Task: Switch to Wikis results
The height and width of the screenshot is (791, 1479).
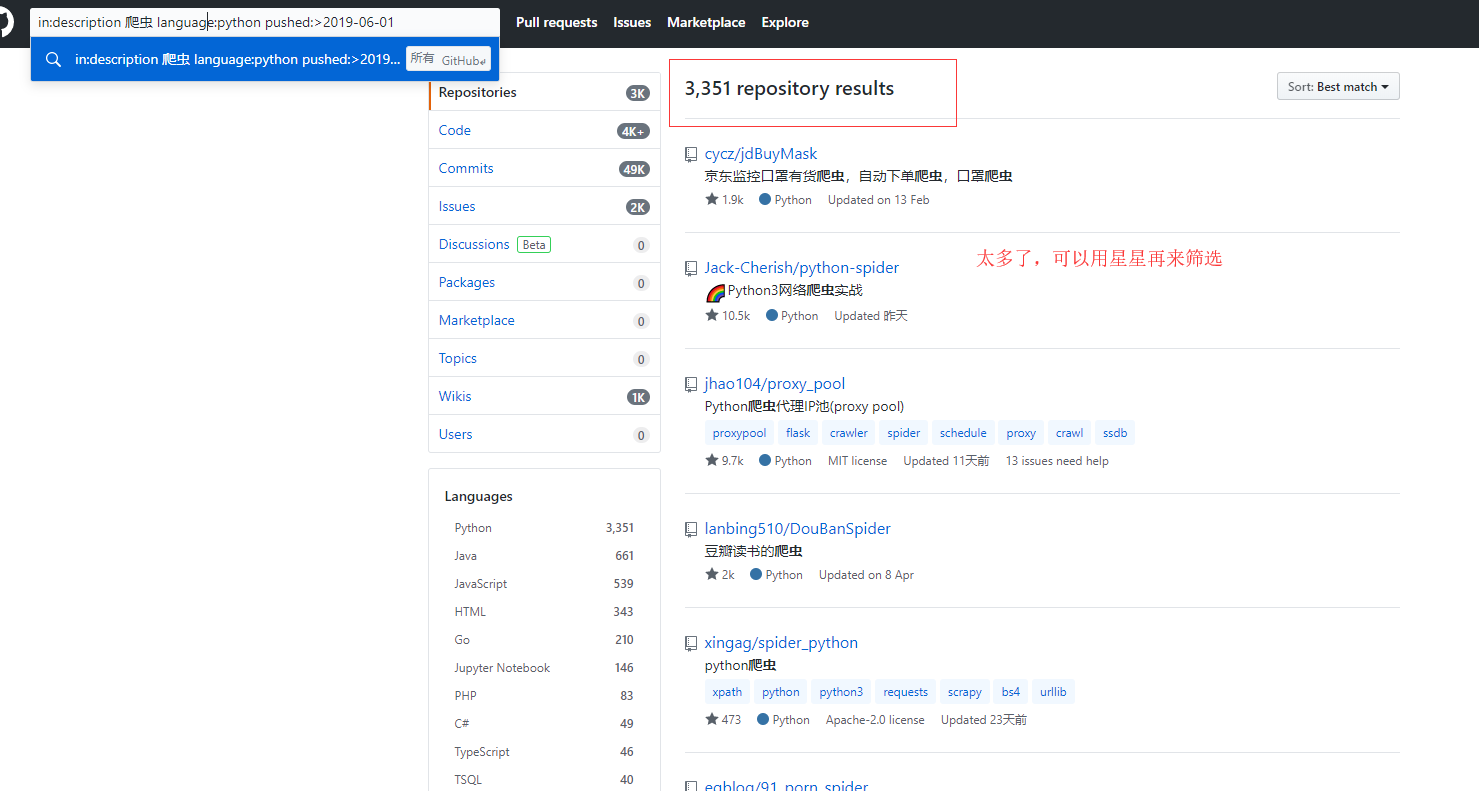Action: [544, 396]
